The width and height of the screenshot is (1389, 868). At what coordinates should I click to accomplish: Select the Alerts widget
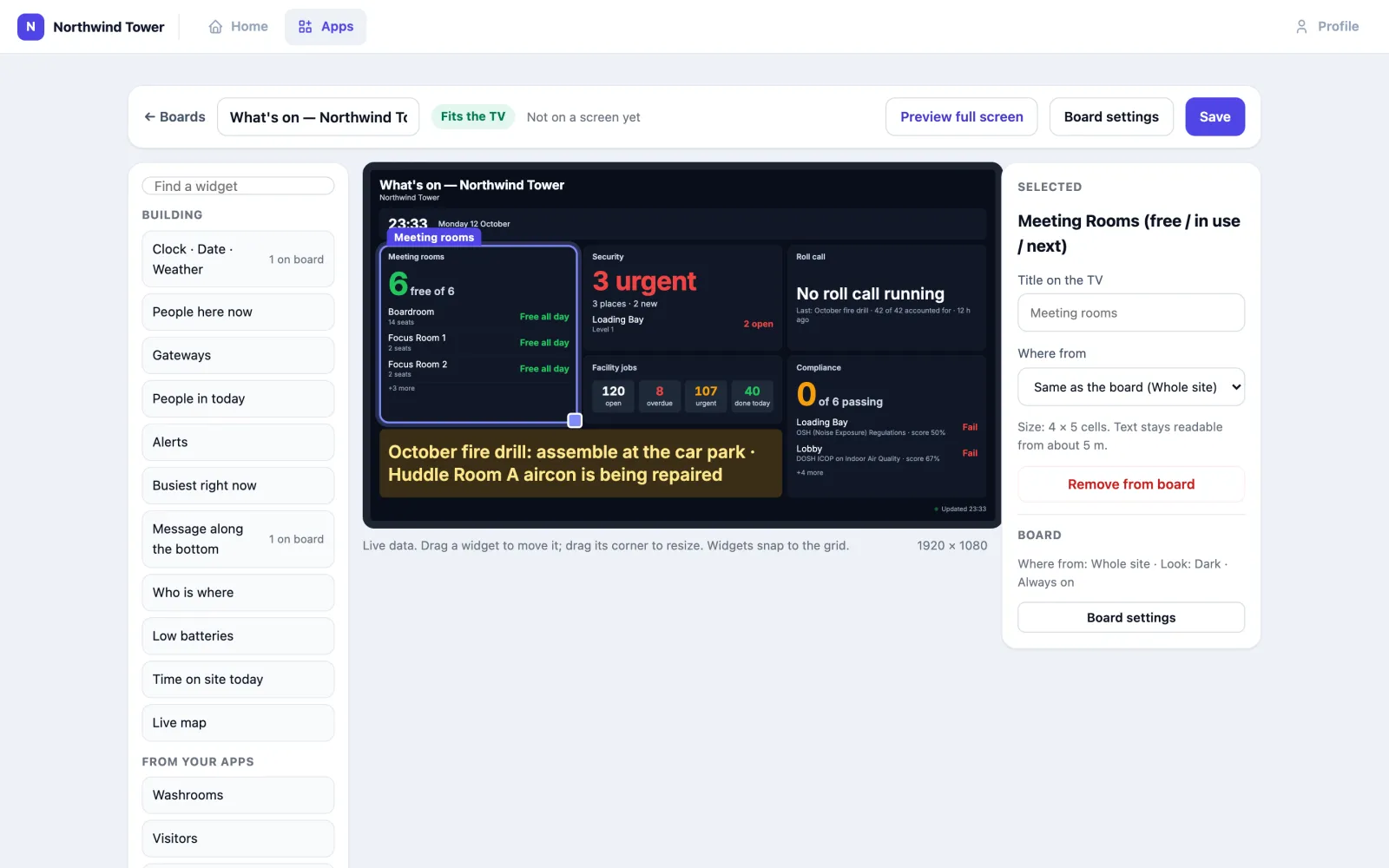click(x=238, y=442)
